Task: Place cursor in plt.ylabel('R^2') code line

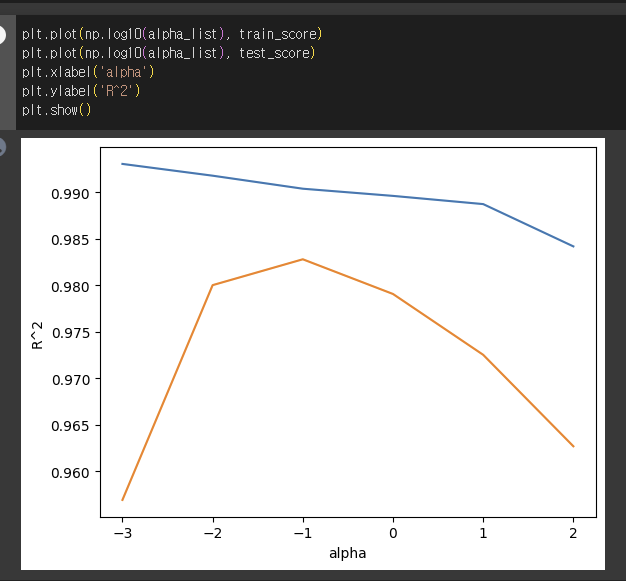Action: 81,91
